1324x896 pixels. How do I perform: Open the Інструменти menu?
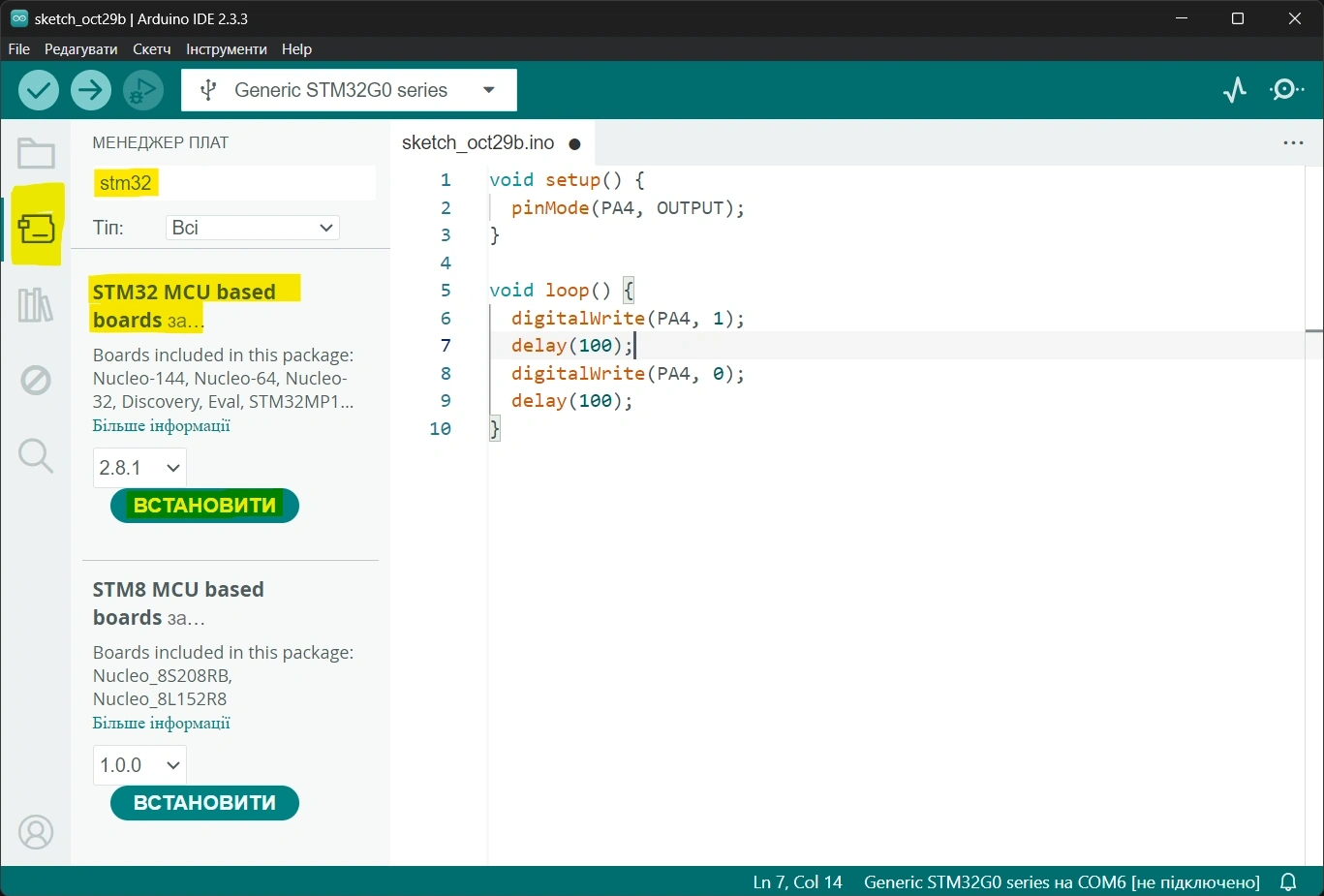coord(227,49)
